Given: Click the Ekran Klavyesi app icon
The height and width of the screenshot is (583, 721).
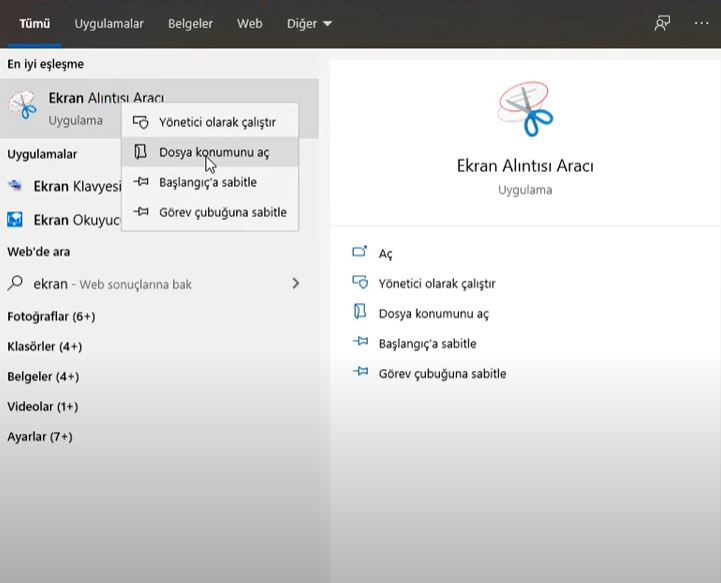Looking at the screenshot, I should coord(15,186).
